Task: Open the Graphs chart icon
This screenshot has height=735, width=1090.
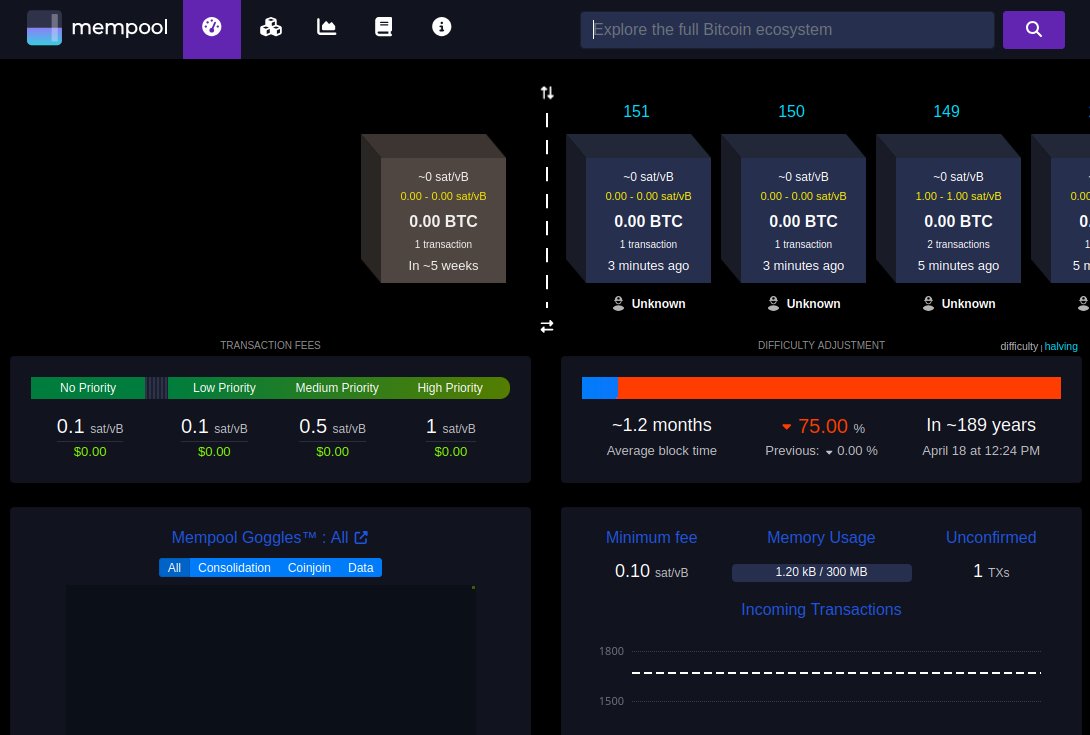Action: 327,27
